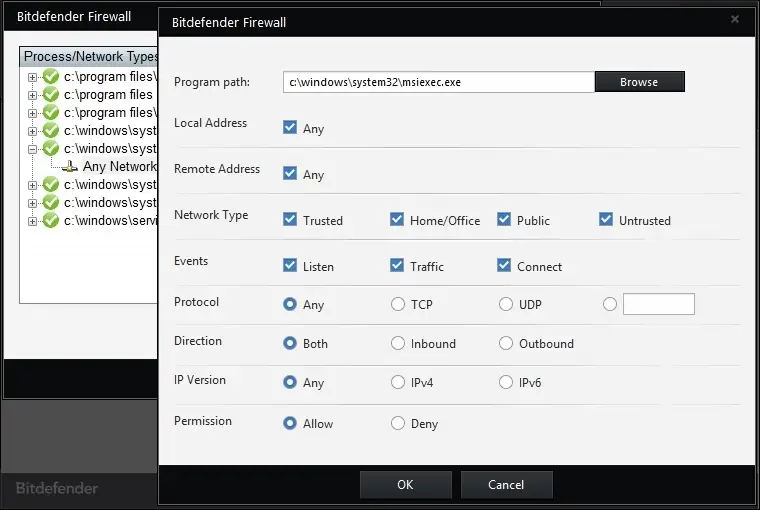Uncheck Any for Remote Address
760x510 pixels.
pyautogui.click(x=290, y=174)
